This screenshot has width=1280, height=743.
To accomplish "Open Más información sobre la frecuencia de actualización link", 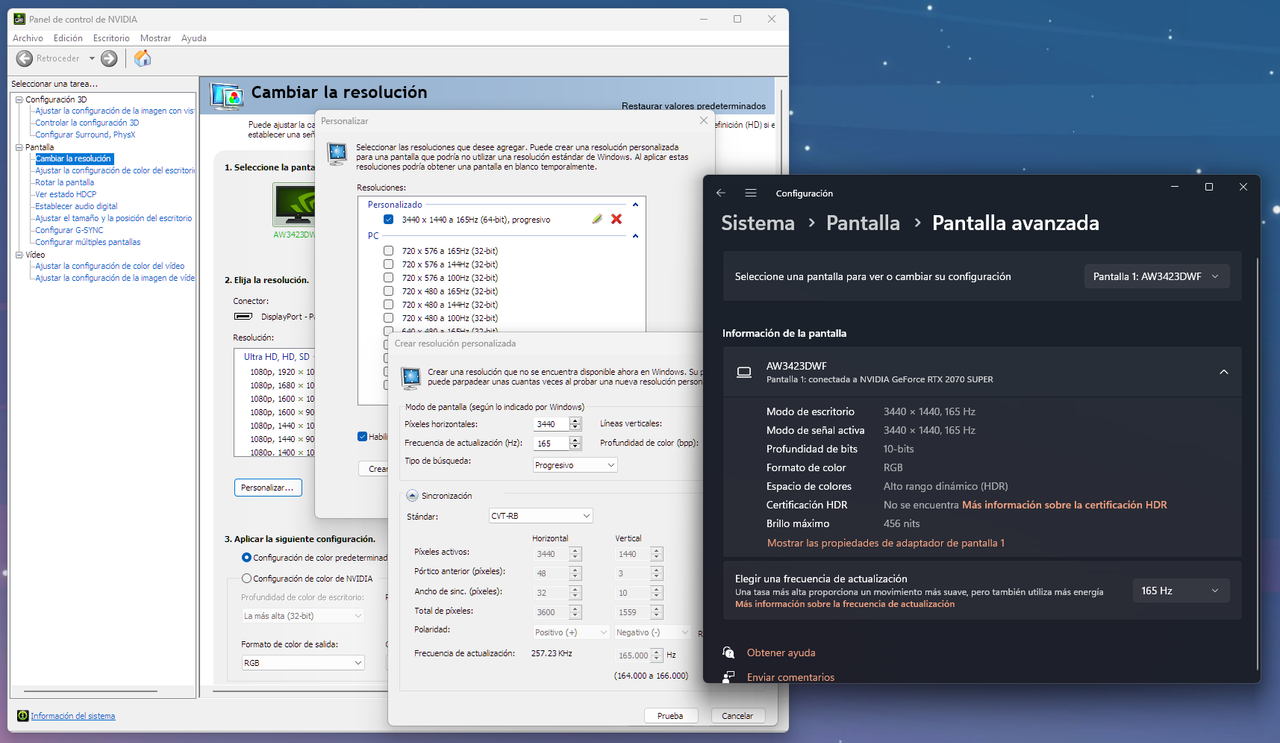I will point(845,604).
